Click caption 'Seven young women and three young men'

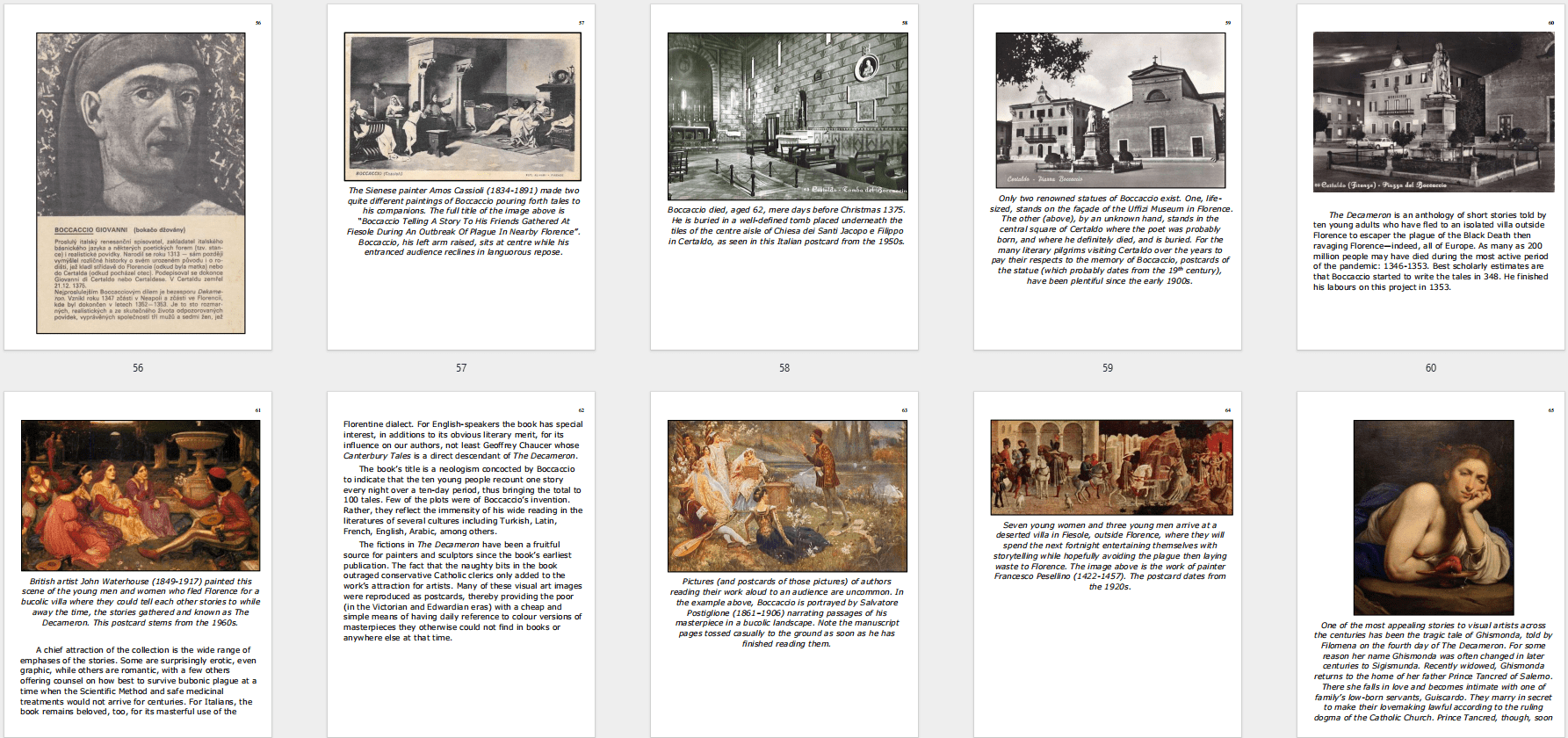(1110, 556)
